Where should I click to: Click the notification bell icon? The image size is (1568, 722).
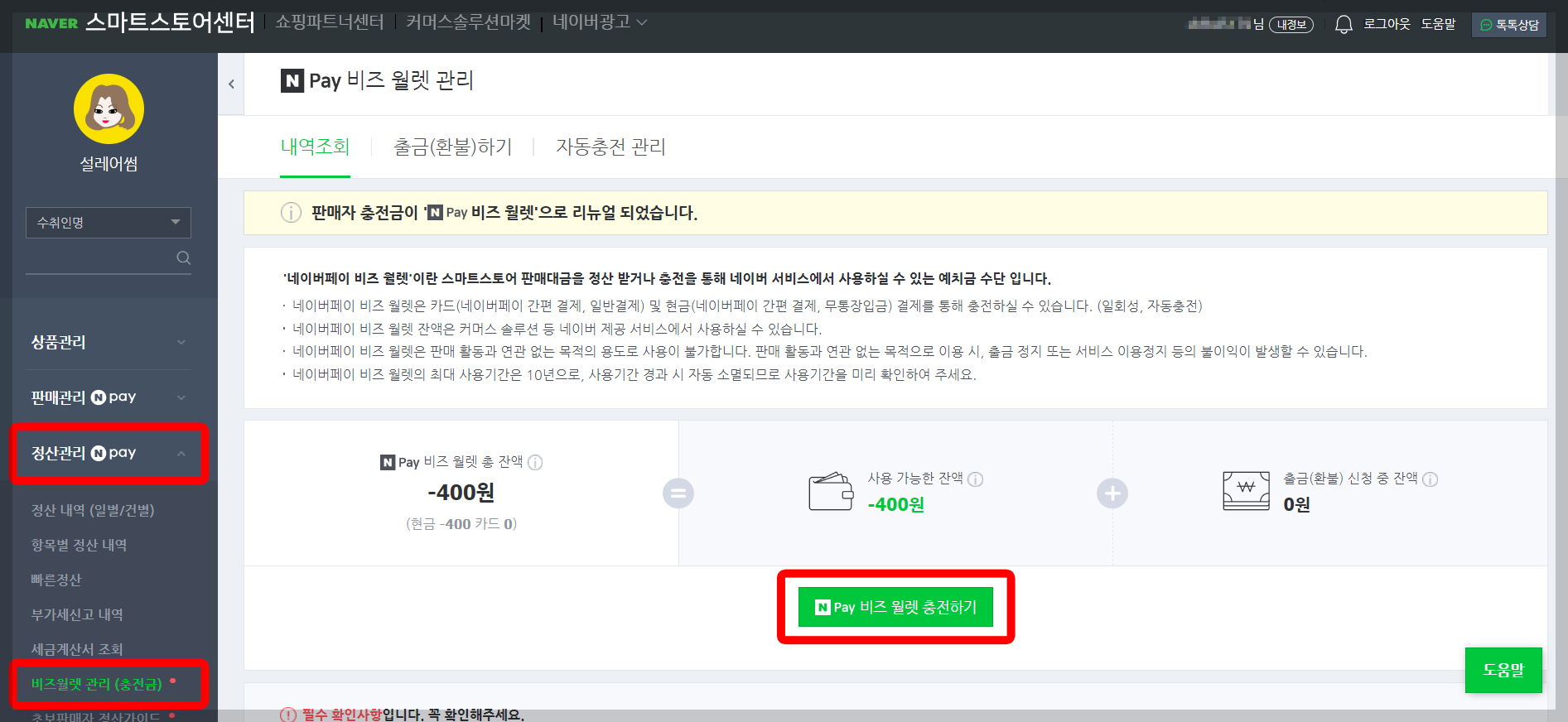click(1344, 25)
